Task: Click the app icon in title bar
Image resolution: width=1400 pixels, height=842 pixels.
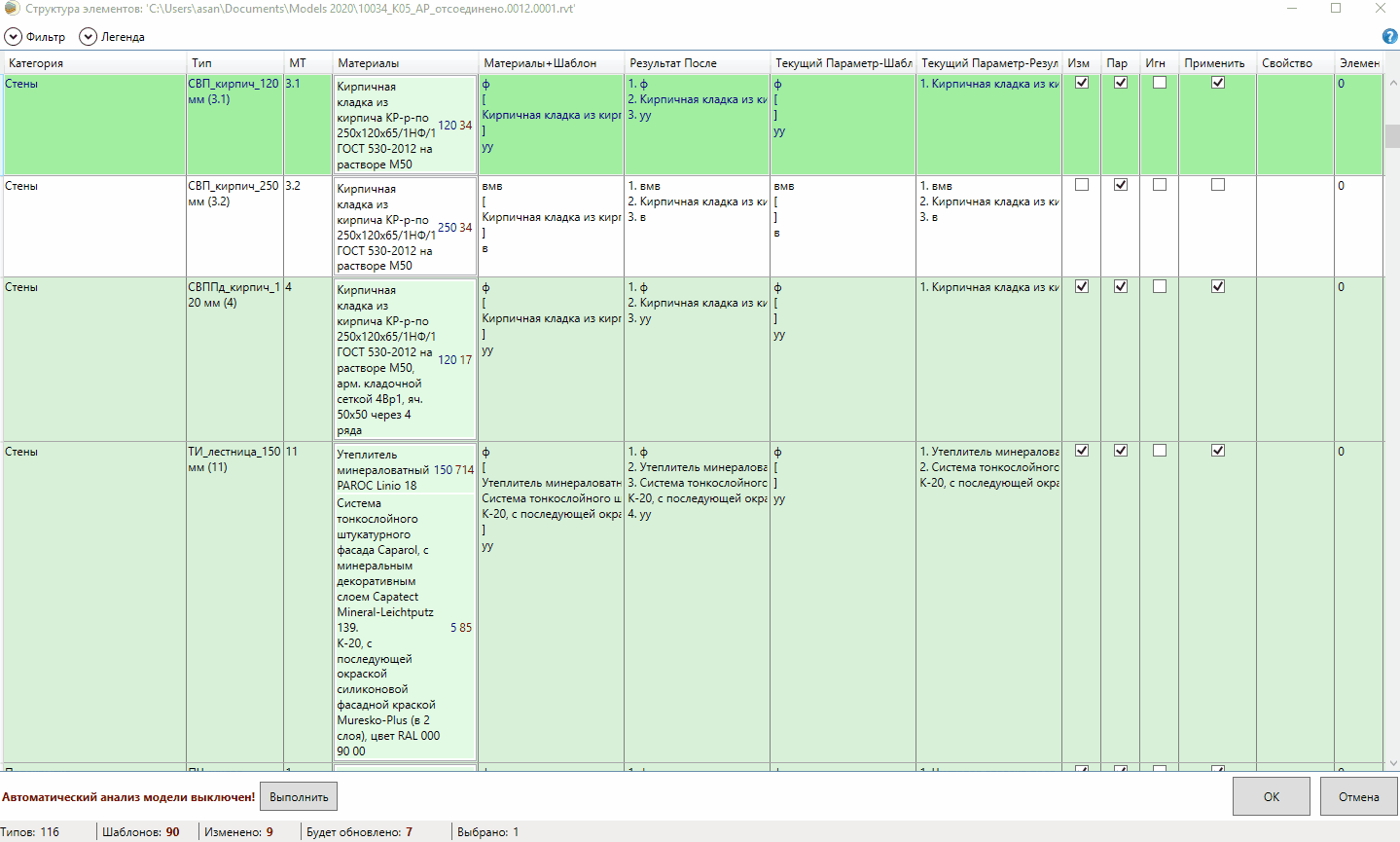Action: tap(12, 8)
